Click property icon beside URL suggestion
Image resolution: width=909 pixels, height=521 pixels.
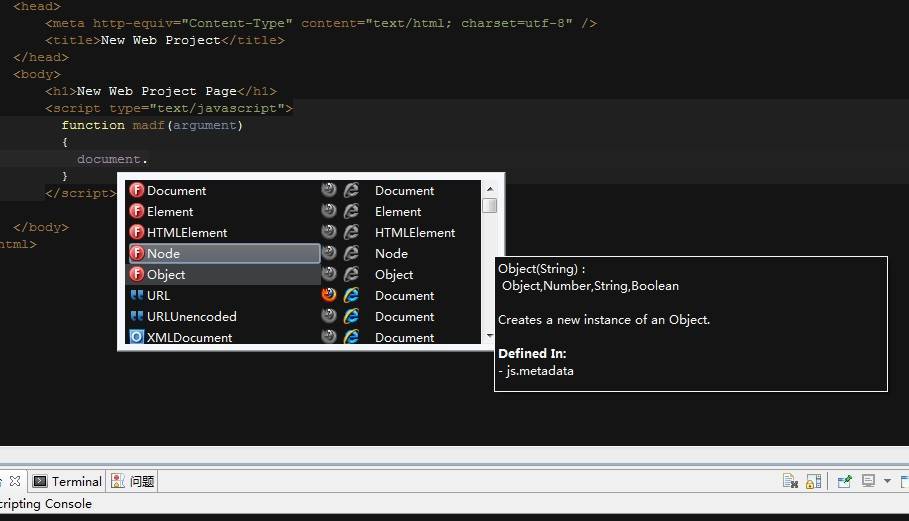point(137,295)
